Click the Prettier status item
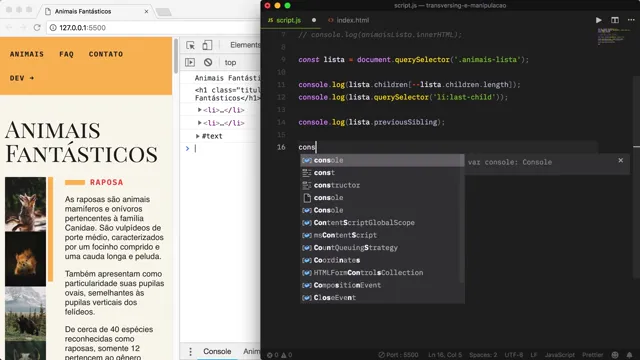The image size is (640, 360). 593,355
